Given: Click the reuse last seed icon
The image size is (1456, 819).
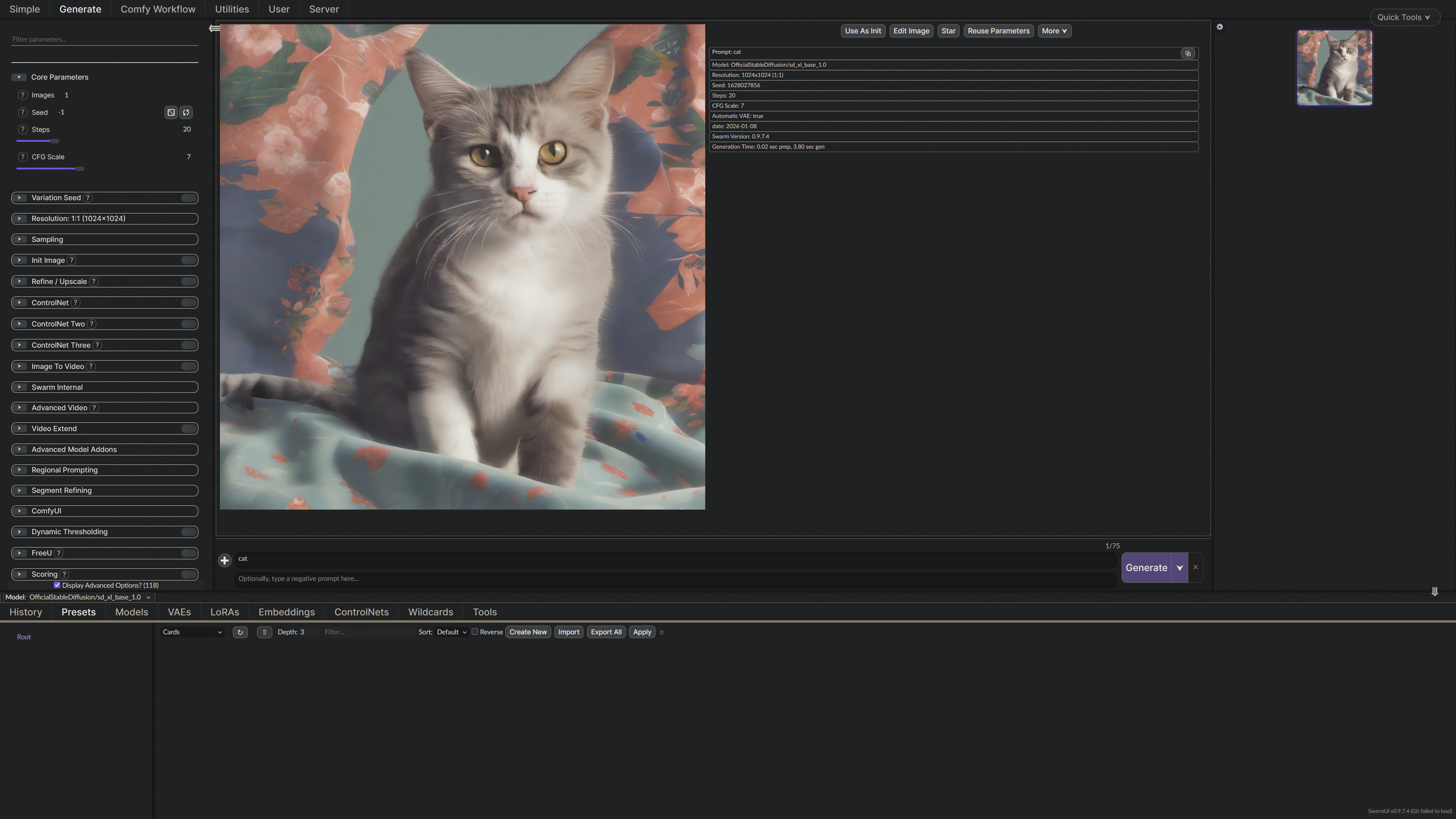Looking at the screenshot, I should (x=186, y=113).
